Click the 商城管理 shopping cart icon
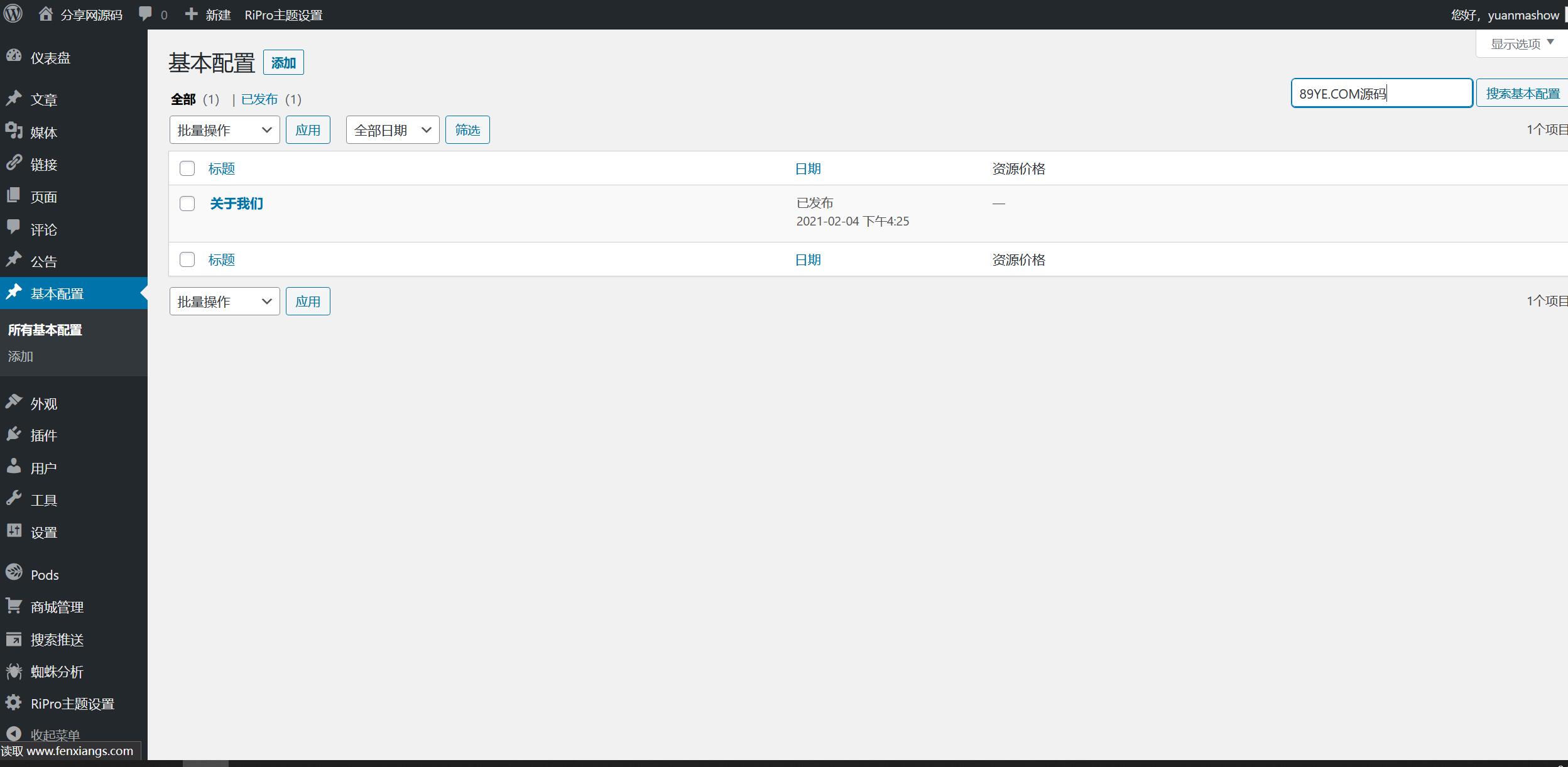The width and height of the screenshot is (1568, 767). point(14,606)
